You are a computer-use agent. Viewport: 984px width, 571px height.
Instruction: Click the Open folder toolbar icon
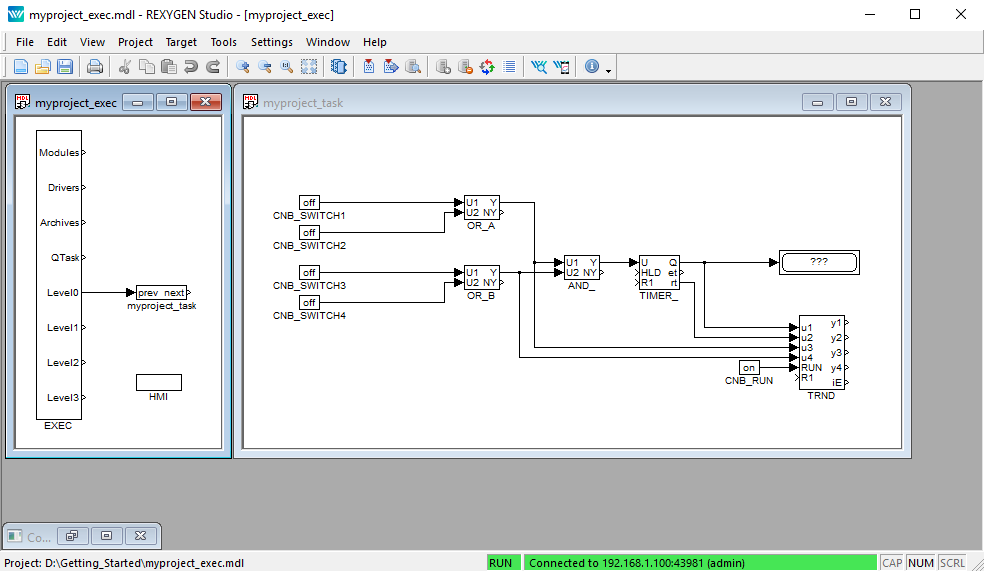click(x=43, y=67)
